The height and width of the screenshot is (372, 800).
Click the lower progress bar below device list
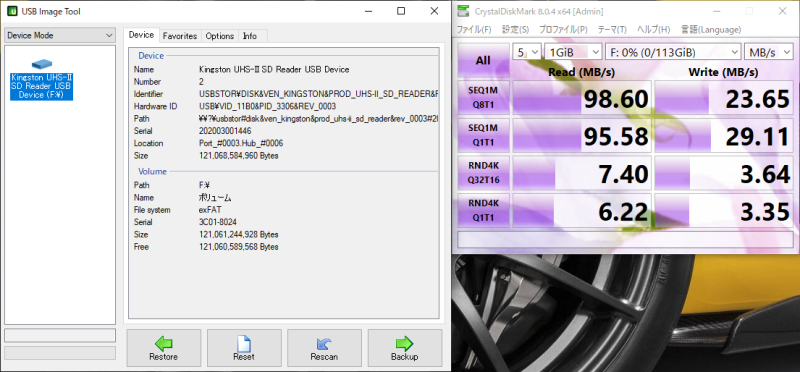60,353
